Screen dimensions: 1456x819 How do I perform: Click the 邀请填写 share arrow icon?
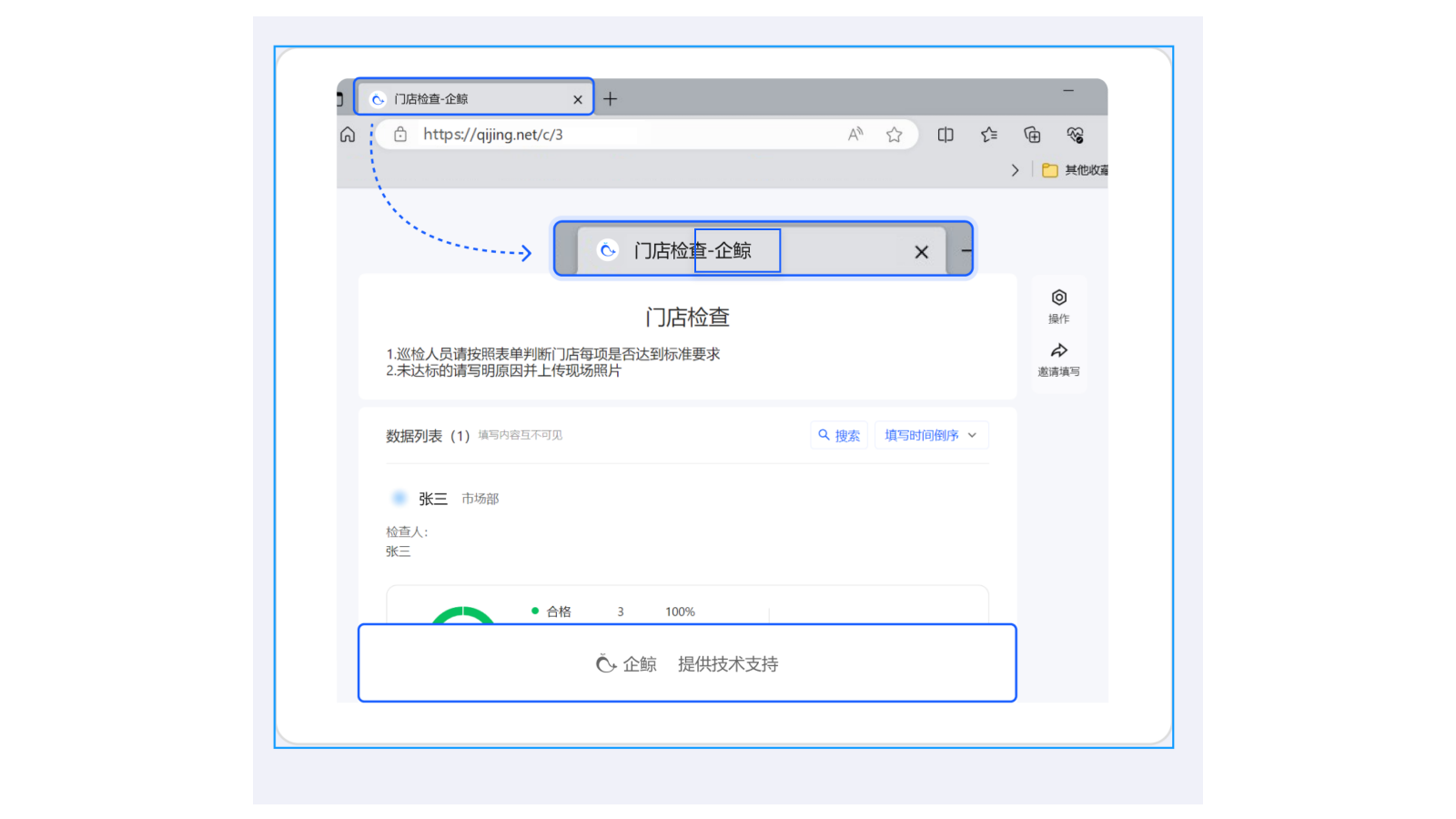(1059, 351)
